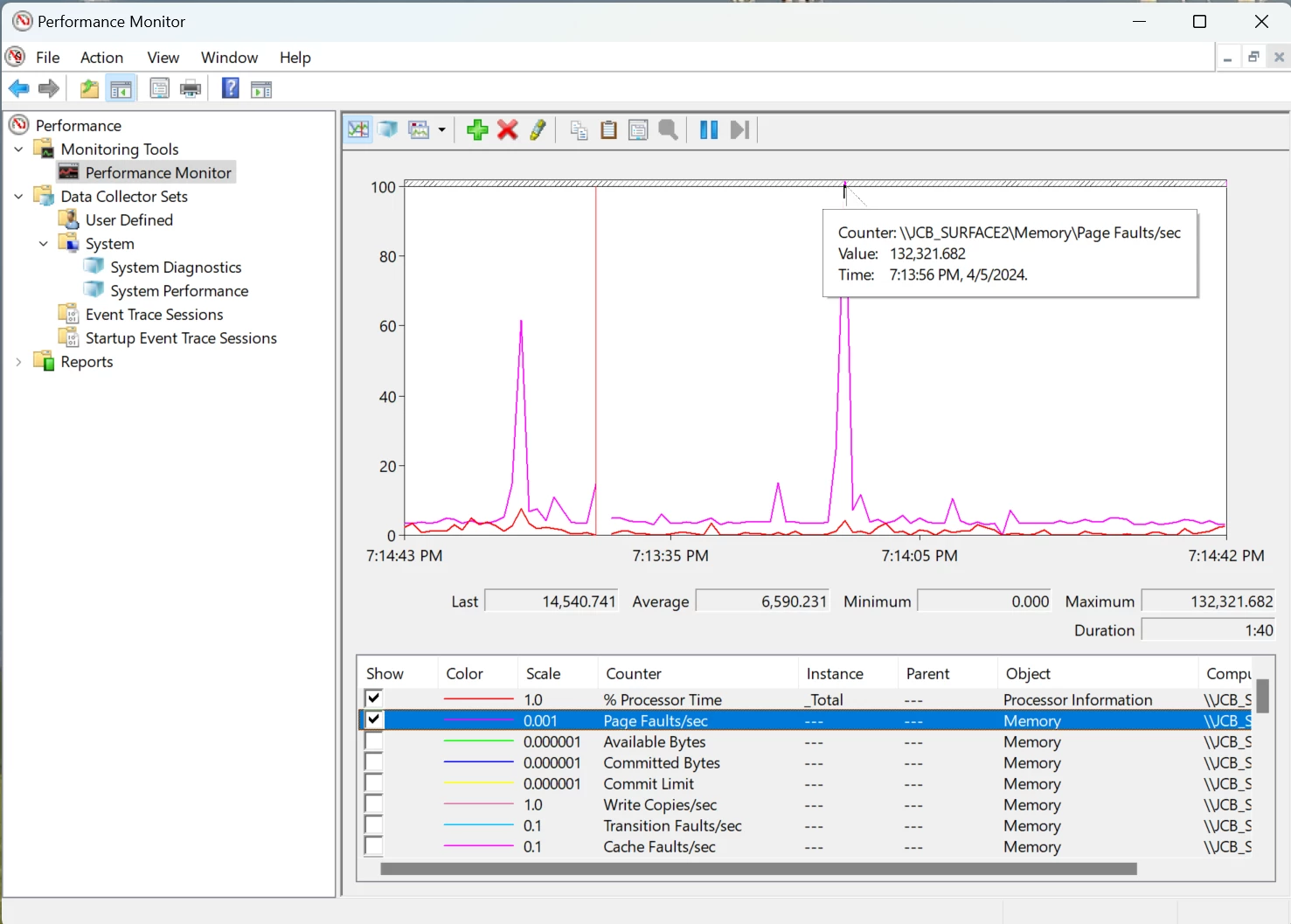Click the Average value field
Screen dimensions: 1291x924
pos(762,601)
